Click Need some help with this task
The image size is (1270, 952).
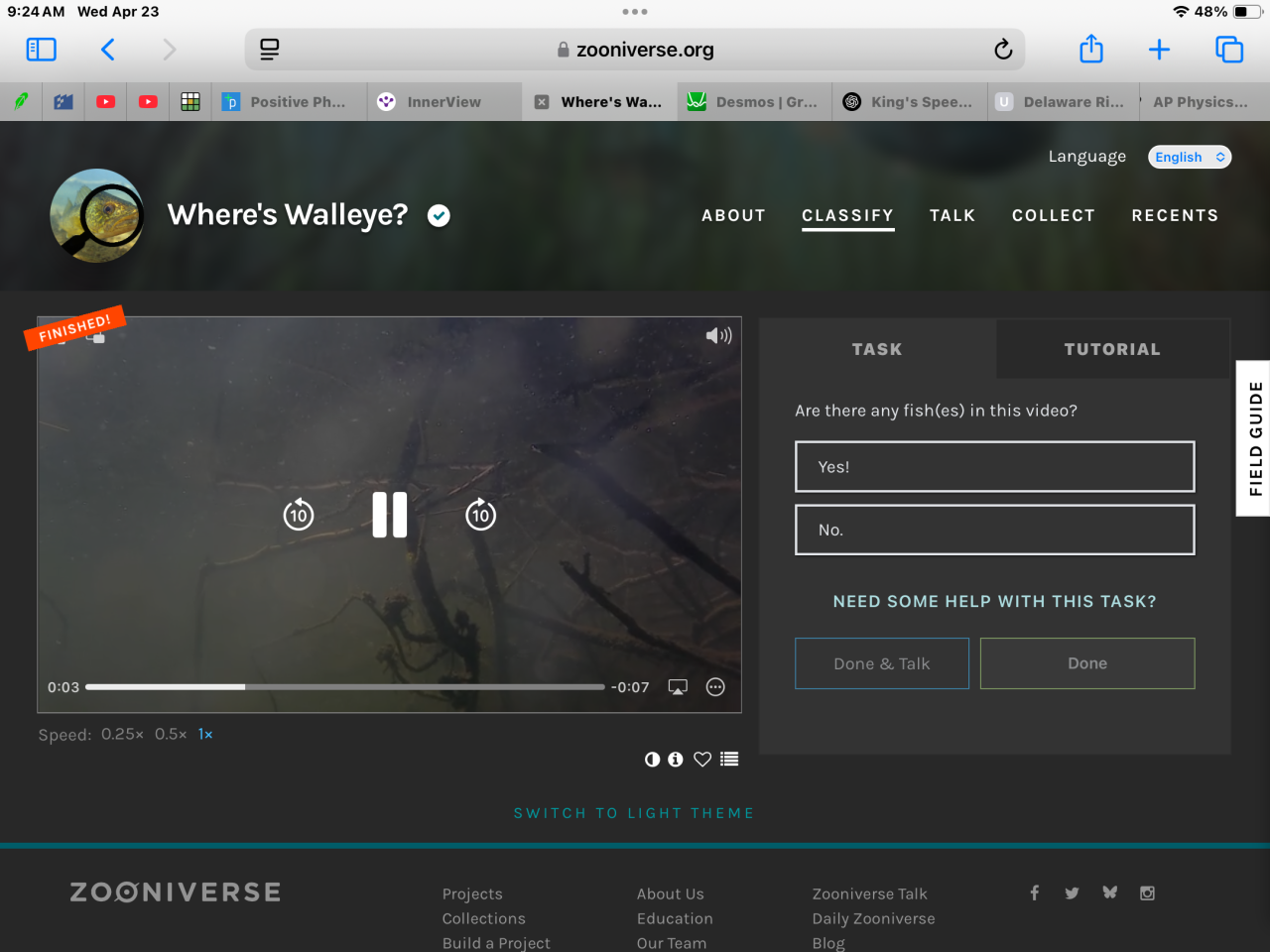[995, 602]
